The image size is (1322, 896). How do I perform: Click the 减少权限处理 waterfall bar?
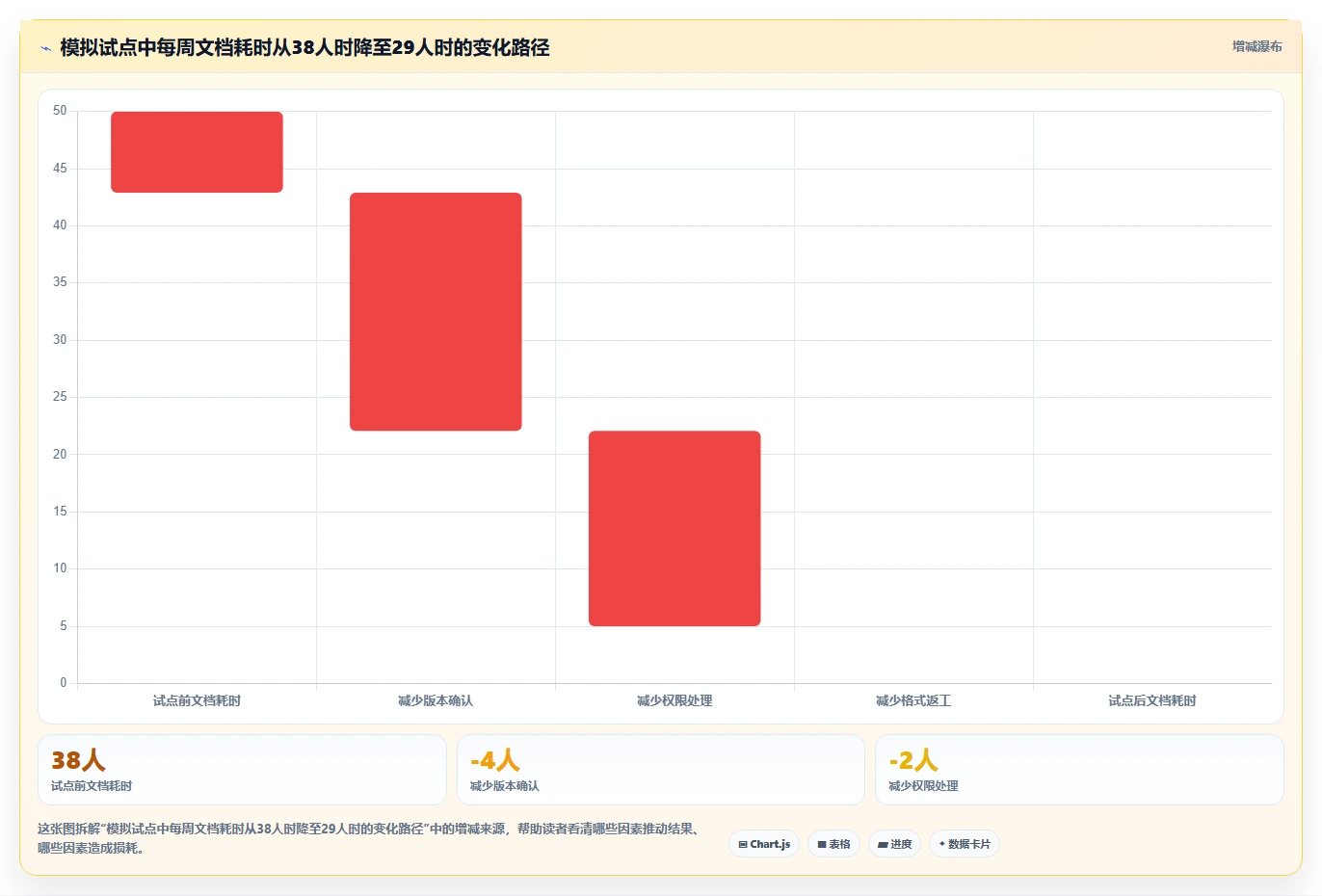(x=674, y=529)
